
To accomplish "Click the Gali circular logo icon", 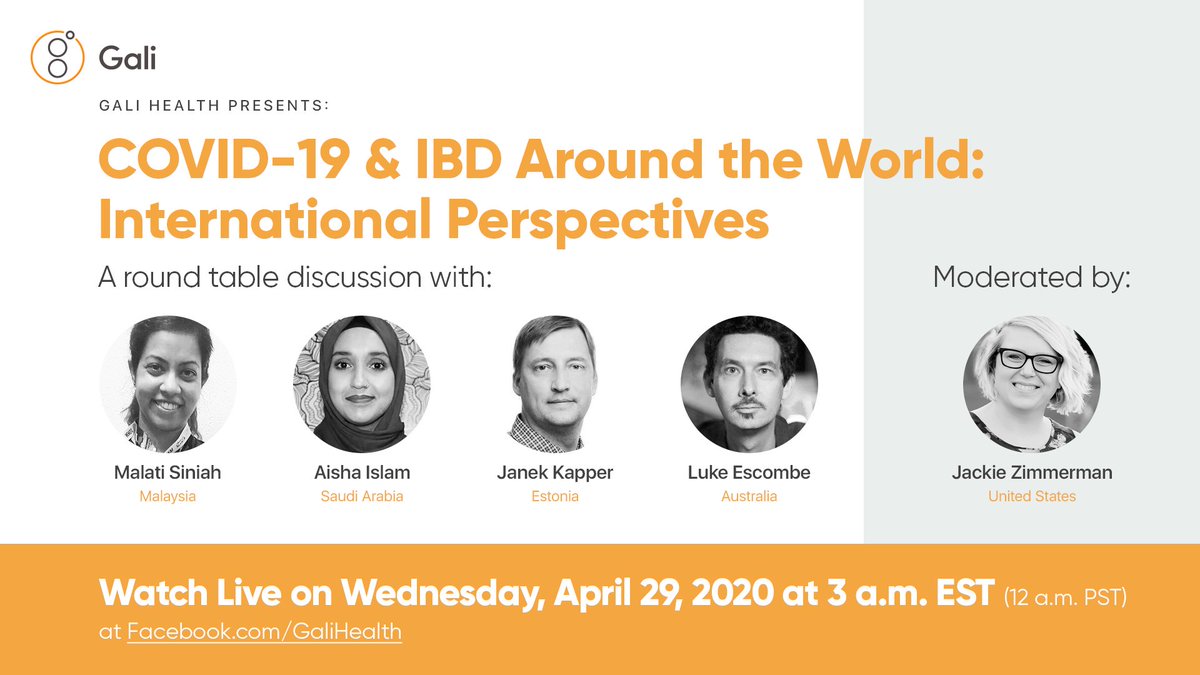I will (x=58, y=57).
